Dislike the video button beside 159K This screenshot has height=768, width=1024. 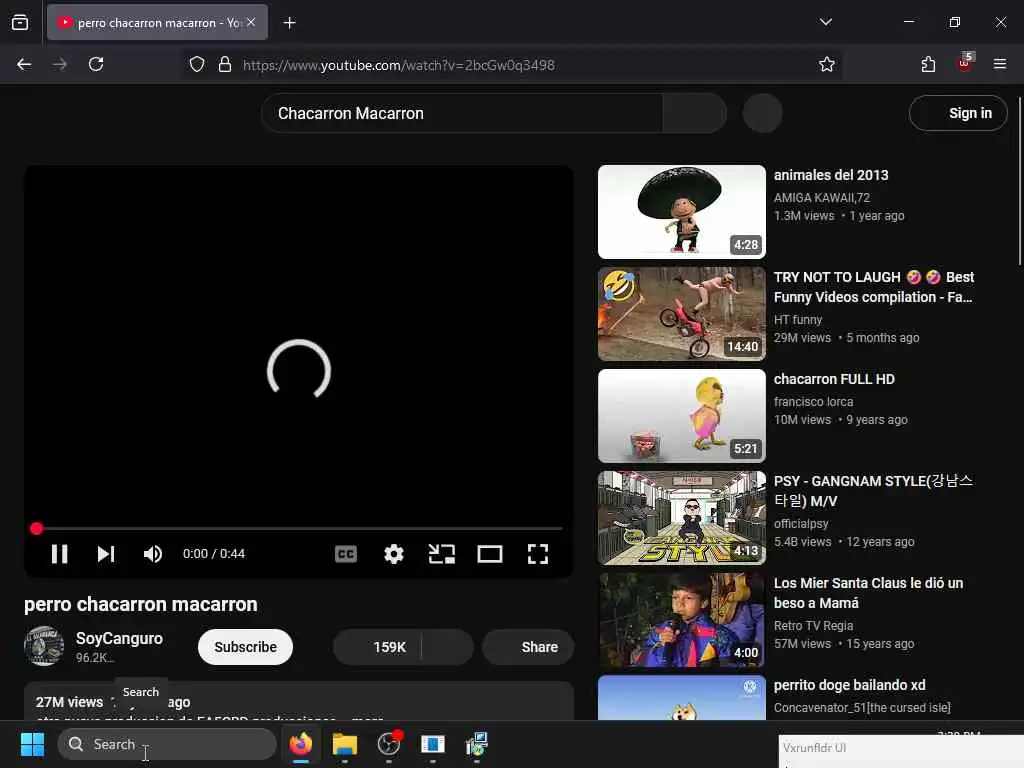[x=448, y=647]
